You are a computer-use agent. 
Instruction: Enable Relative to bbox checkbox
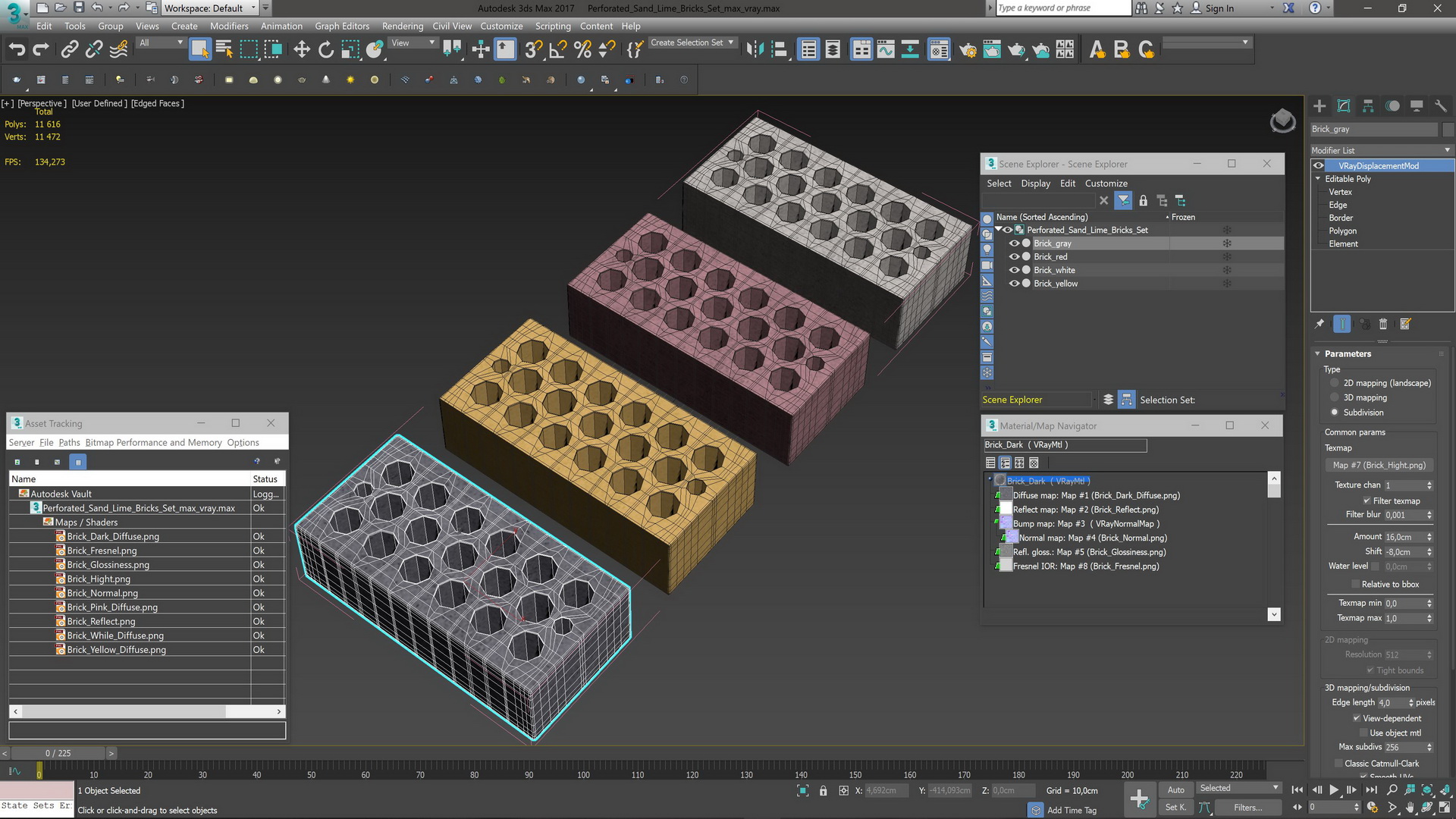(x=1356, y=585)
